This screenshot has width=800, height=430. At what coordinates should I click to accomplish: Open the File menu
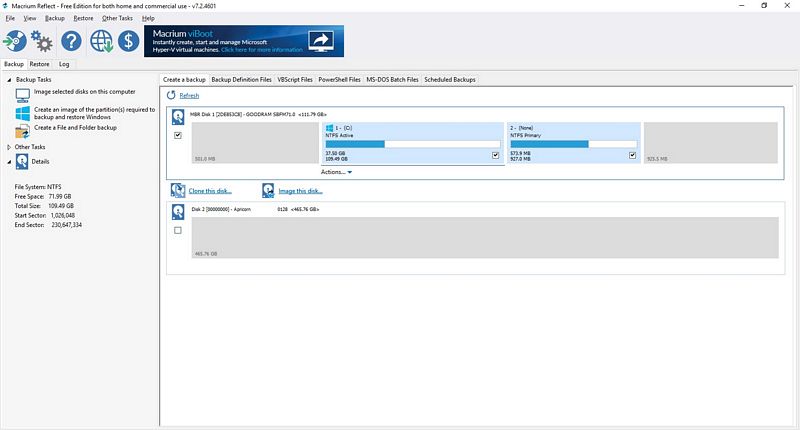tap(10, 18)
